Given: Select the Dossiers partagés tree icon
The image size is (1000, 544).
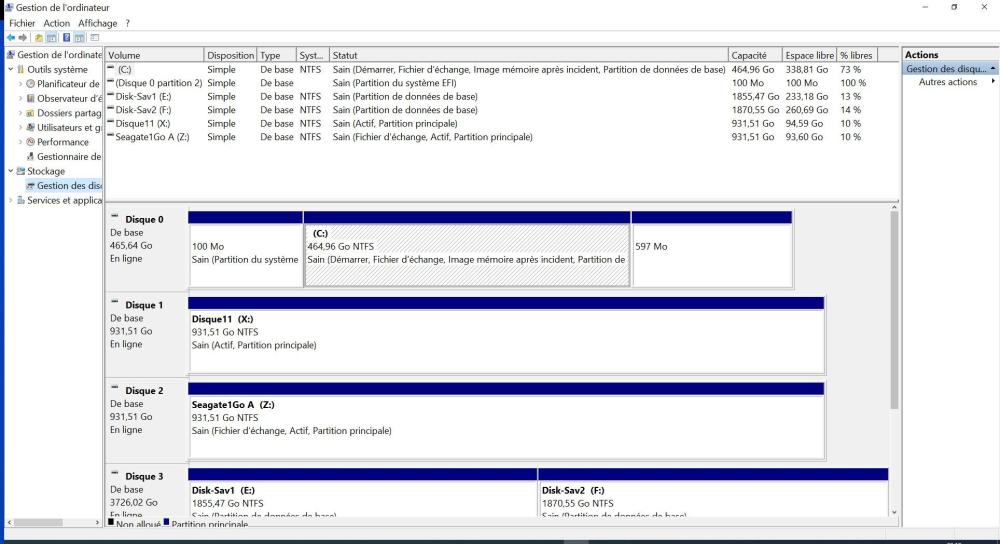Looking at the screenshot, I should tap(31, 113).
